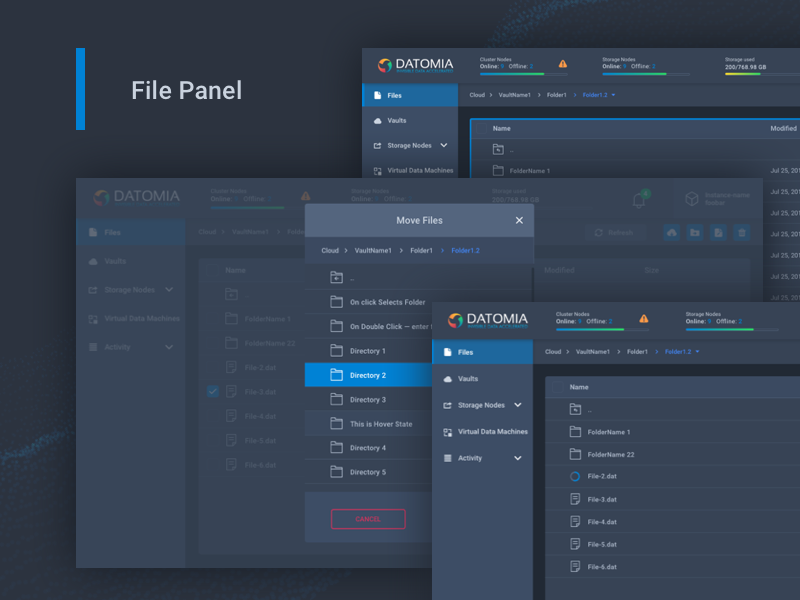The width and height of the screenshot is (800, 600).
Task: Open the notifications bell in dimmed window
Action: [639, 200]
